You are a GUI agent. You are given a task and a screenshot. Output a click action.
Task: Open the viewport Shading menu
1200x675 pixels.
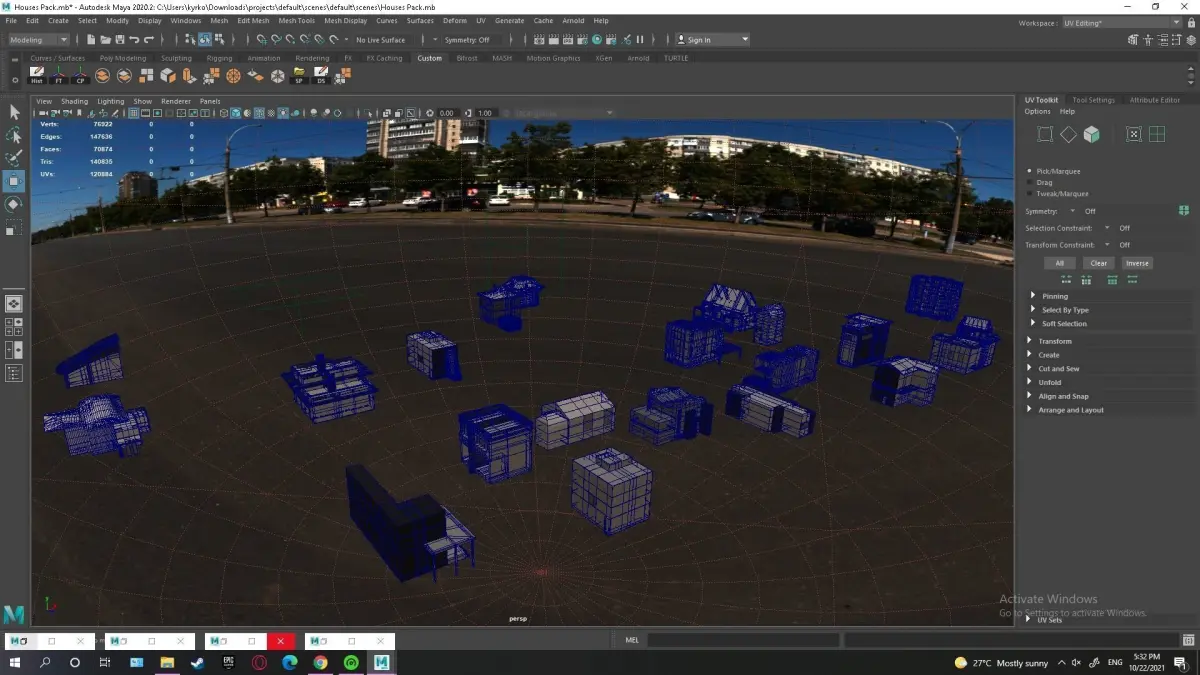(74, 101)
